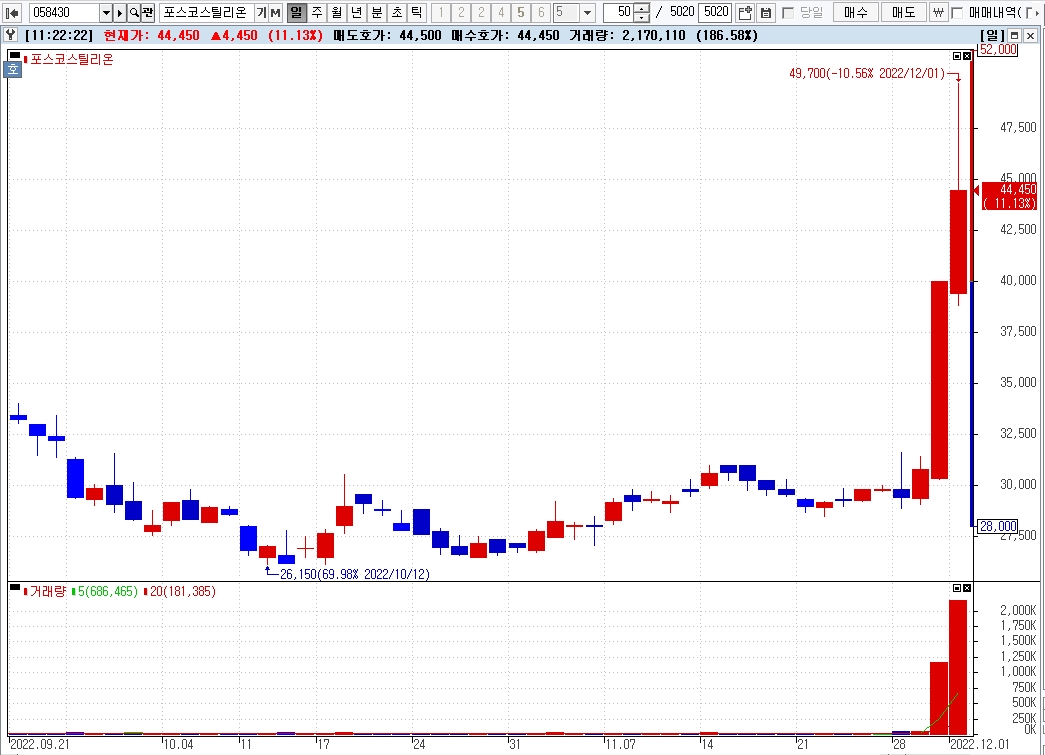The height and width of the screenshot is (755, 1045).
Task: Enable the 당일 checkbox
Action: tap(788, 13)
